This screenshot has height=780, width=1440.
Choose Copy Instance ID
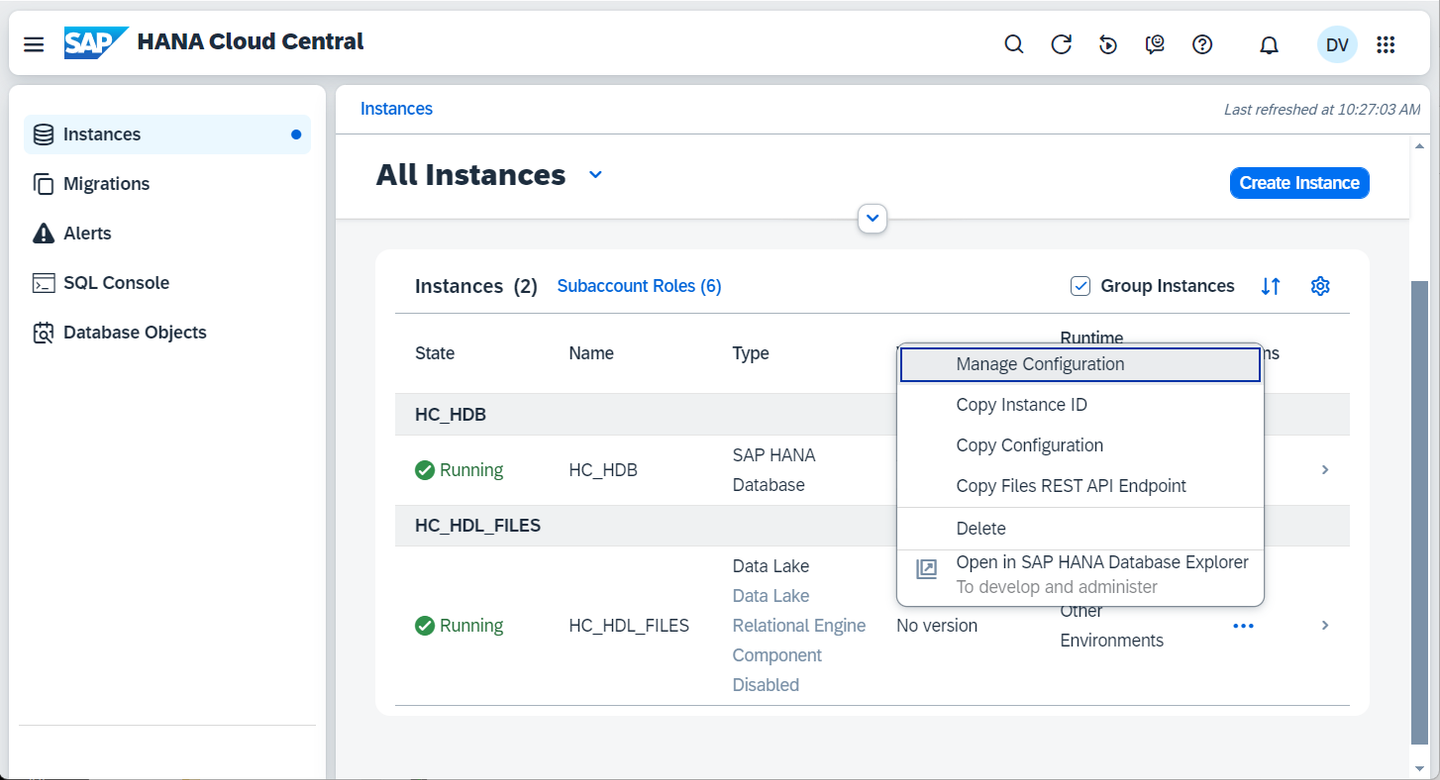tap(1080, 405)
